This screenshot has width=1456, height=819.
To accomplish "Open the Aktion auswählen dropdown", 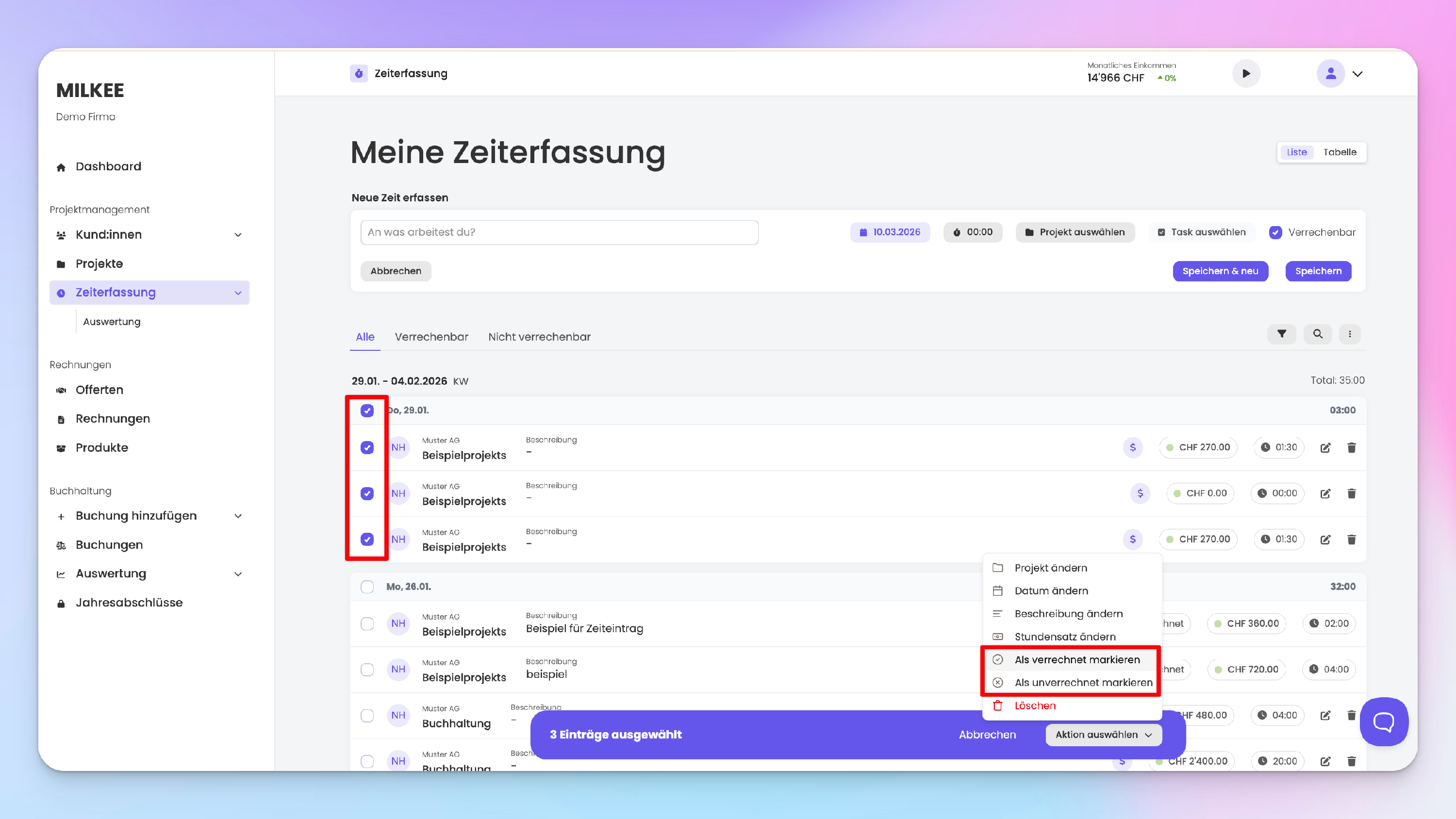I will click(x=1103, y=735).
